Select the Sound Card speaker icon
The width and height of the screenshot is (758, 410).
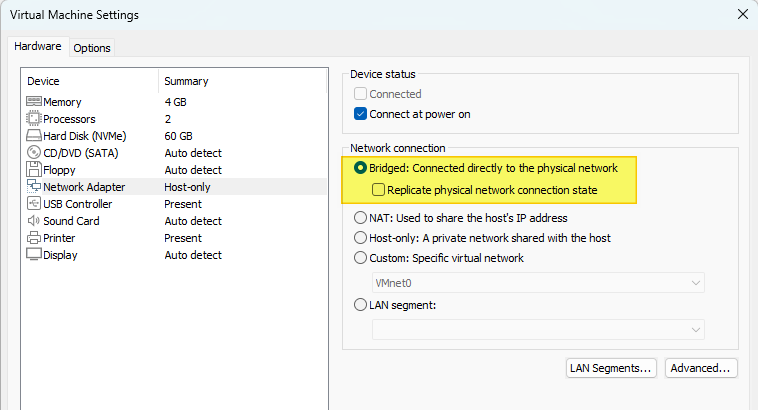(x=33, y=220)
